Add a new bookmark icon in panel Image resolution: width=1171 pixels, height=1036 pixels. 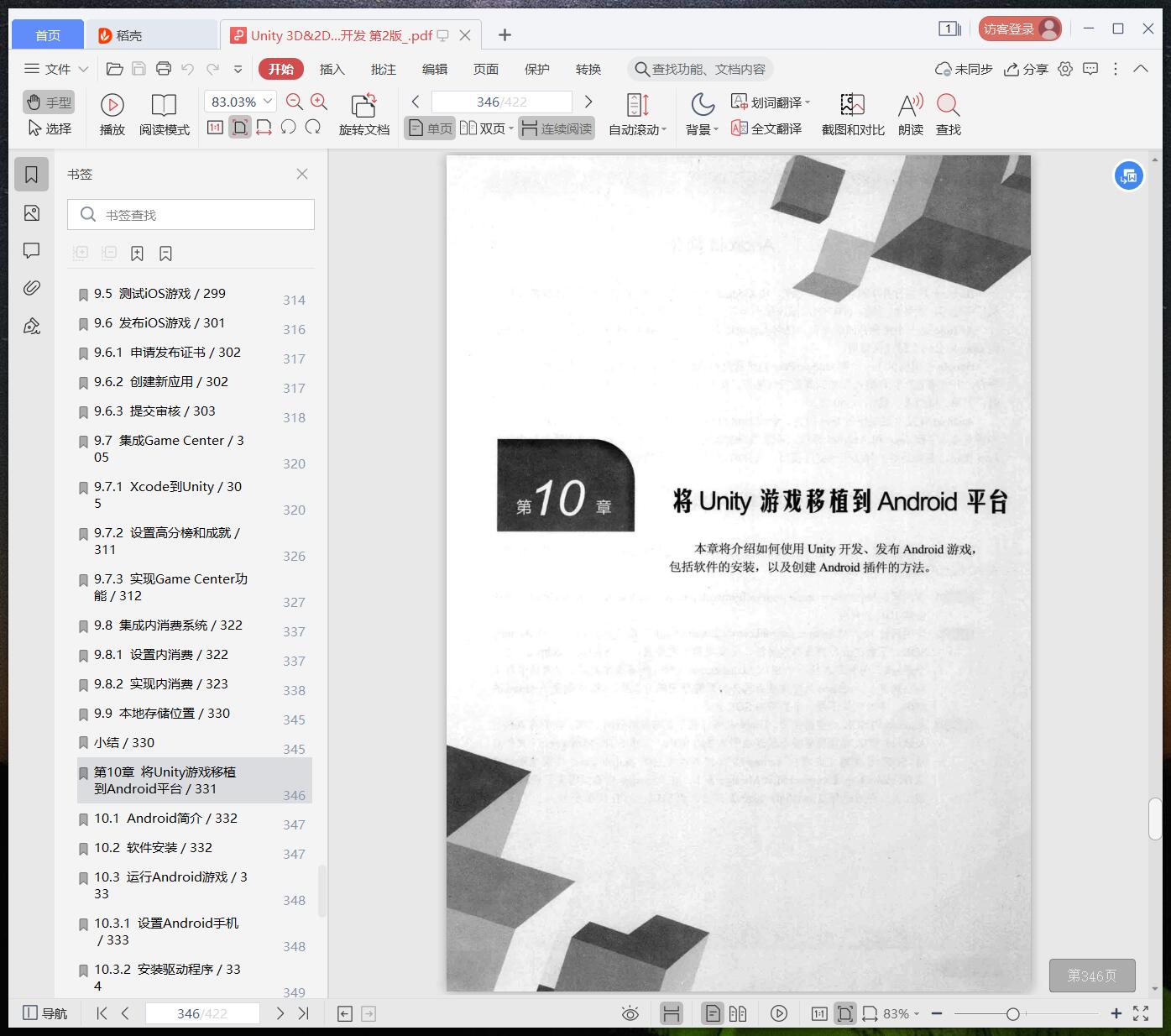(x=137, y=254)
